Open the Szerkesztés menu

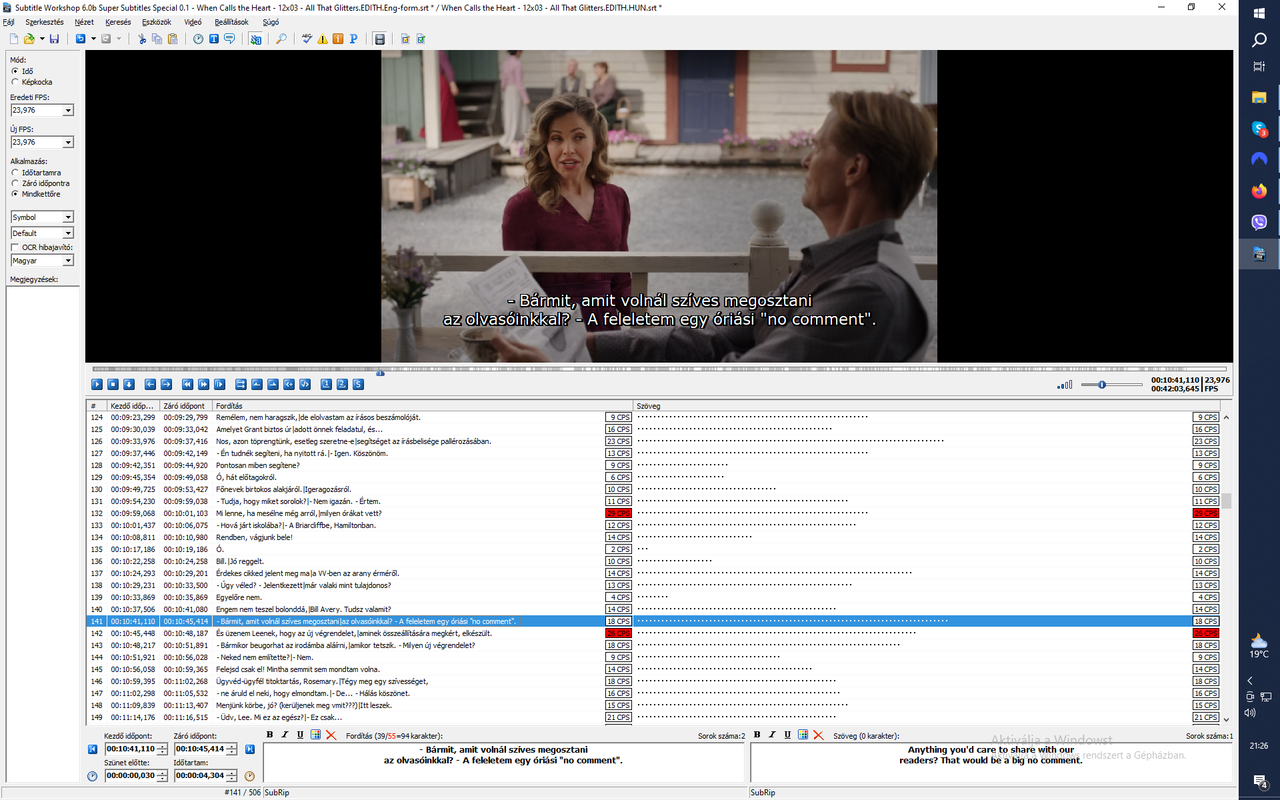click(42, 21)
